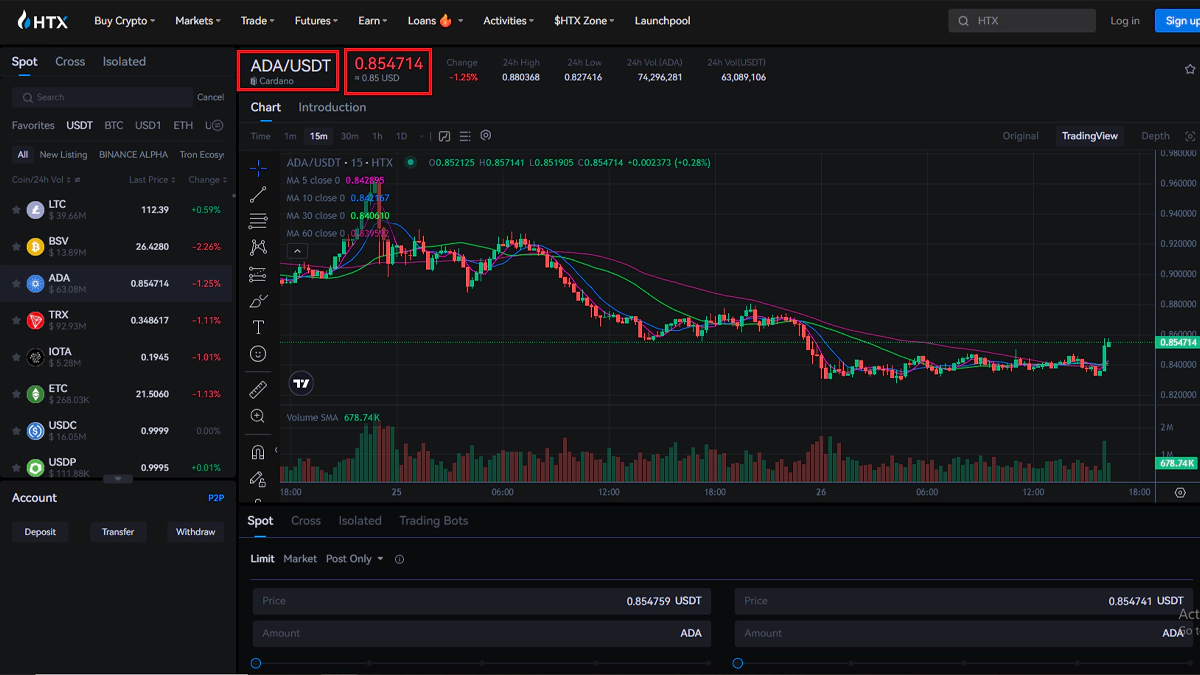This screenshot has width=1200, height=675.
Task: Open chart settings hexagon icon
Action: tap(486, 136)
